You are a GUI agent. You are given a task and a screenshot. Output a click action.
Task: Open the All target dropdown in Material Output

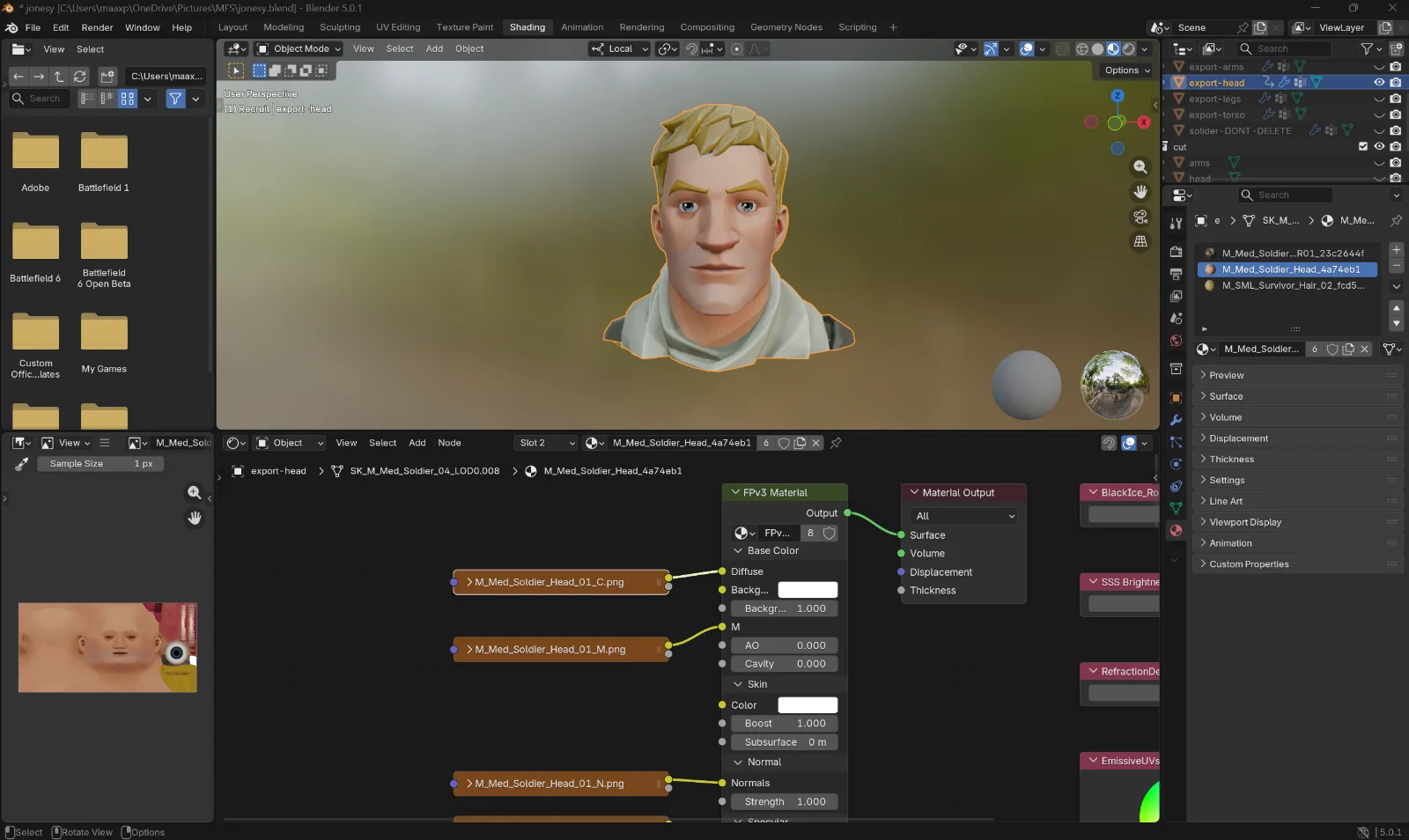pyautogui.click(x=963, y=516)
